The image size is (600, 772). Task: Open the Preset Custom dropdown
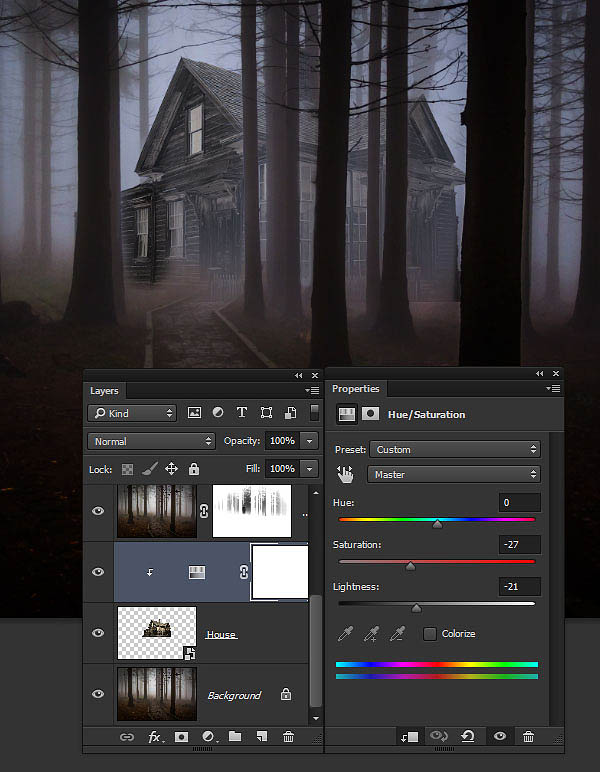coord(455,450)
